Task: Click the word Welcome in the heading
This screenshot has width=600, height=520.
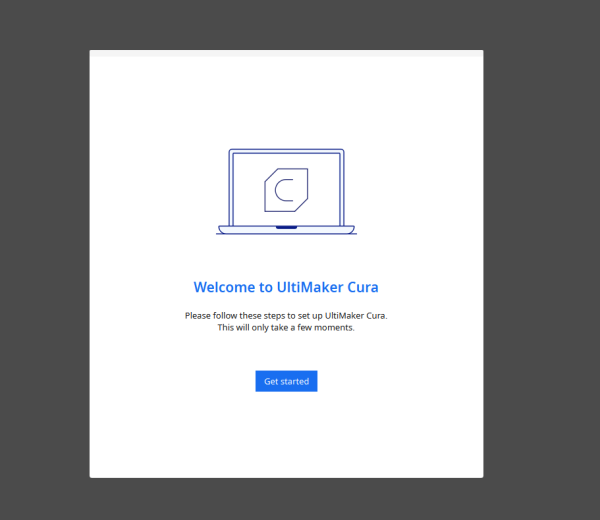Action: click(x=224, y=287)
